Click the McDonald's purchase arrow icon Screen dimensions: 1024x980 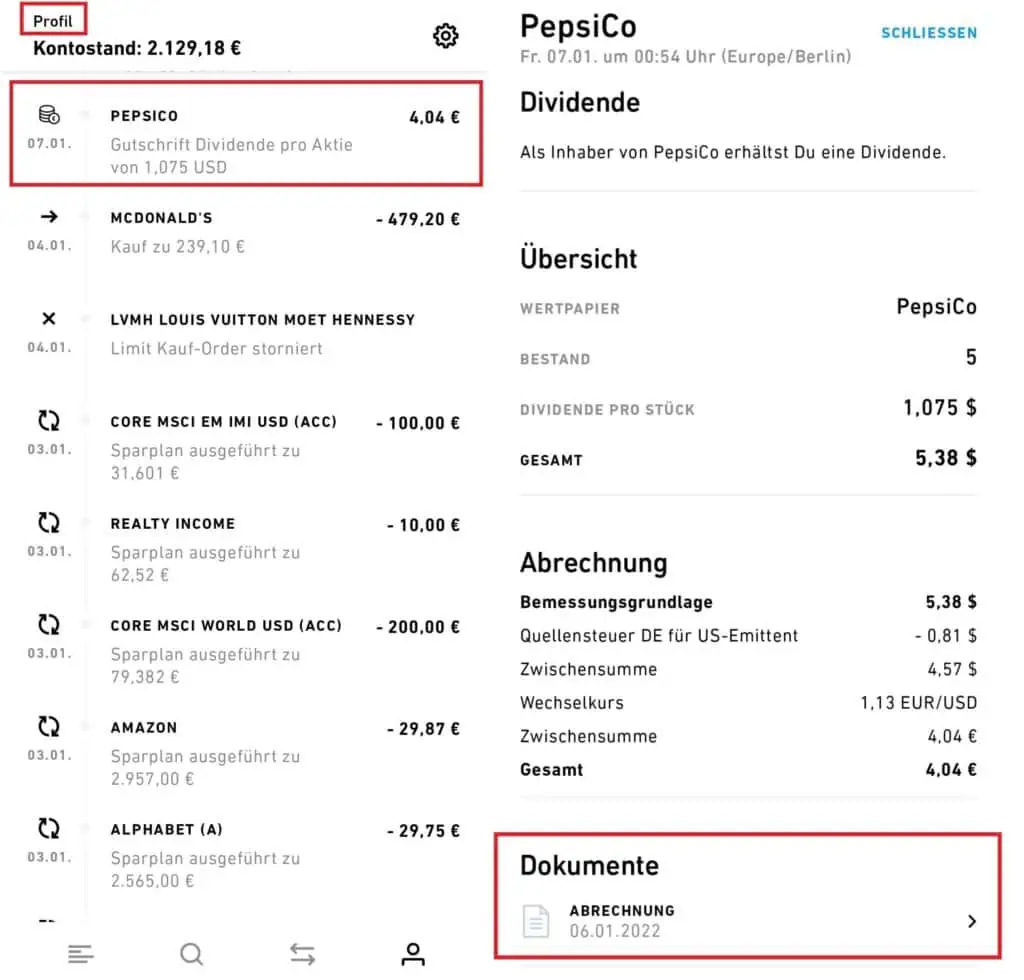[49, 217]
